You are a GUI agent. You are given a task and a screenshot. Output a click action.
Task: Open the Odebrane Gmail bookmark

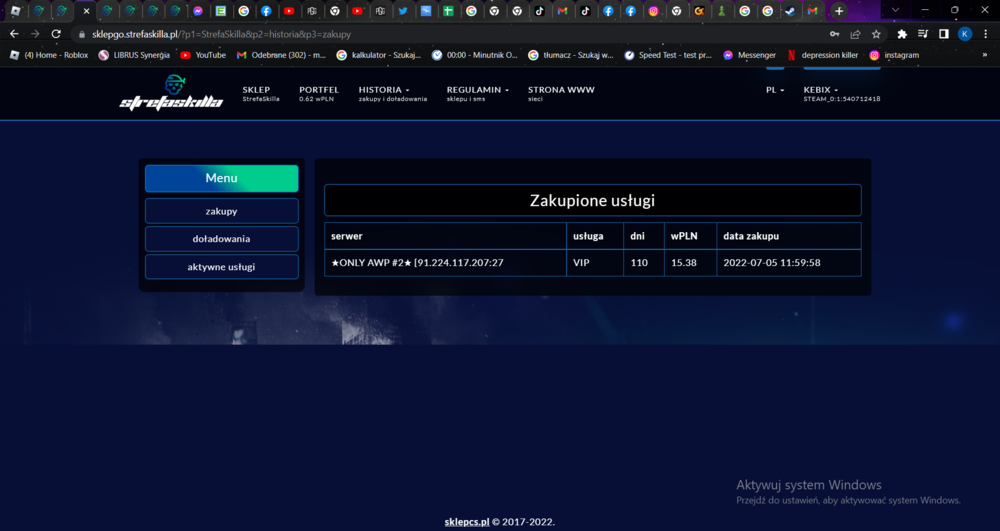(281, 55)
